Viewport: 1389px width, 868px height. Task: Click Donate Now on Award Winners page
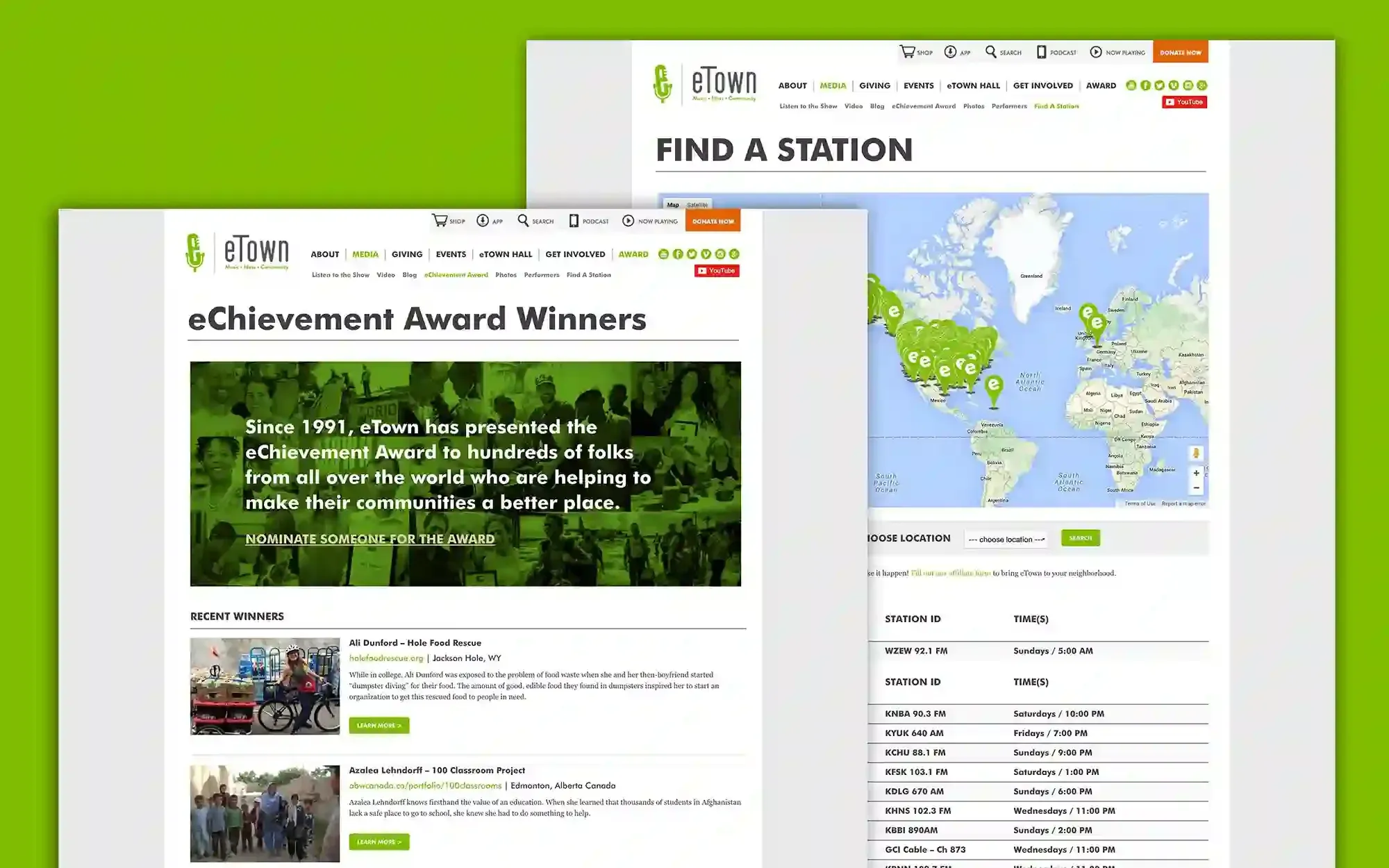[713, 221]
